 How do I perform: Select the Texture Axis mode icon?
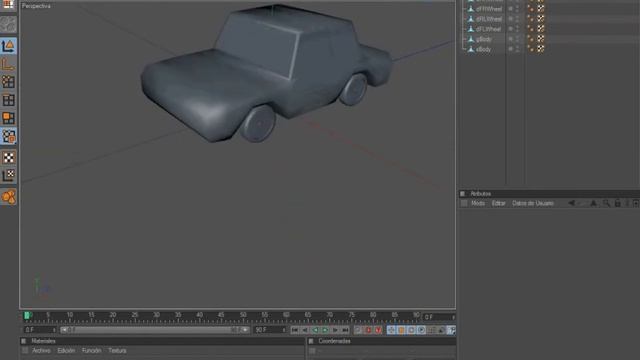pyautogui.click(x=9, y=176)
